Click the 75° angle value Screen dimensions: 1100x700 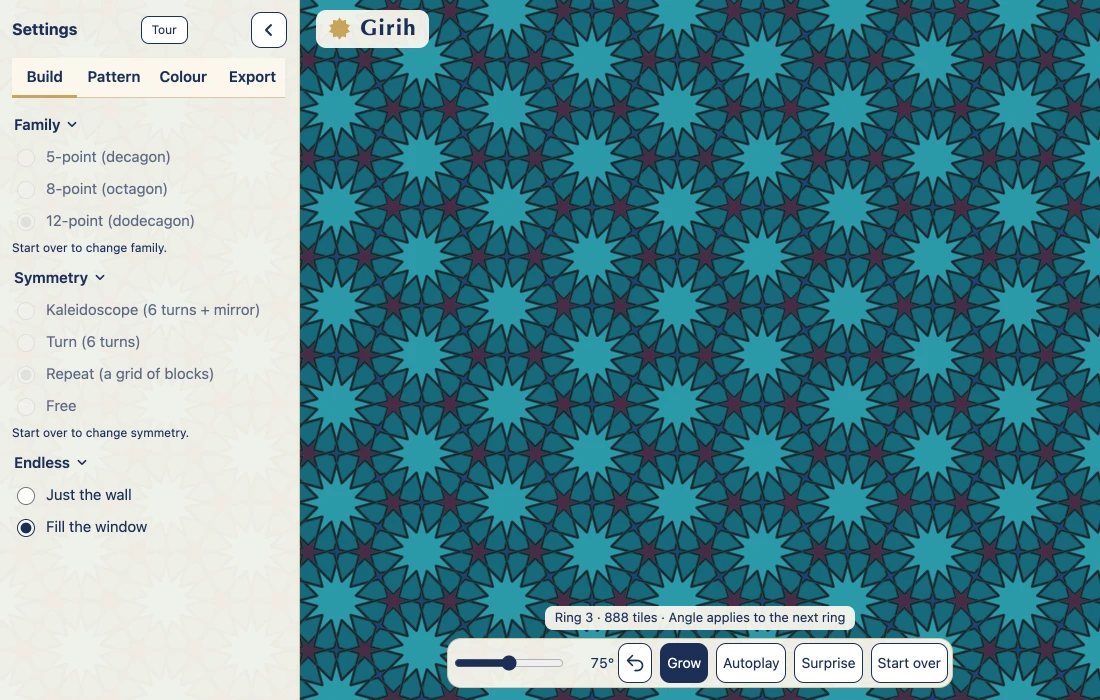tap(602, 663)
